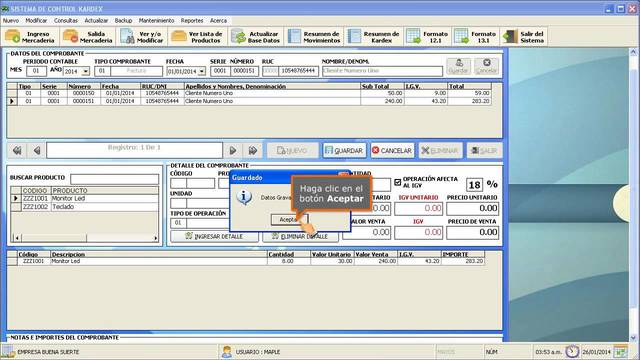Click the ELIMINAR DETALLE button

tap(300, 236)
